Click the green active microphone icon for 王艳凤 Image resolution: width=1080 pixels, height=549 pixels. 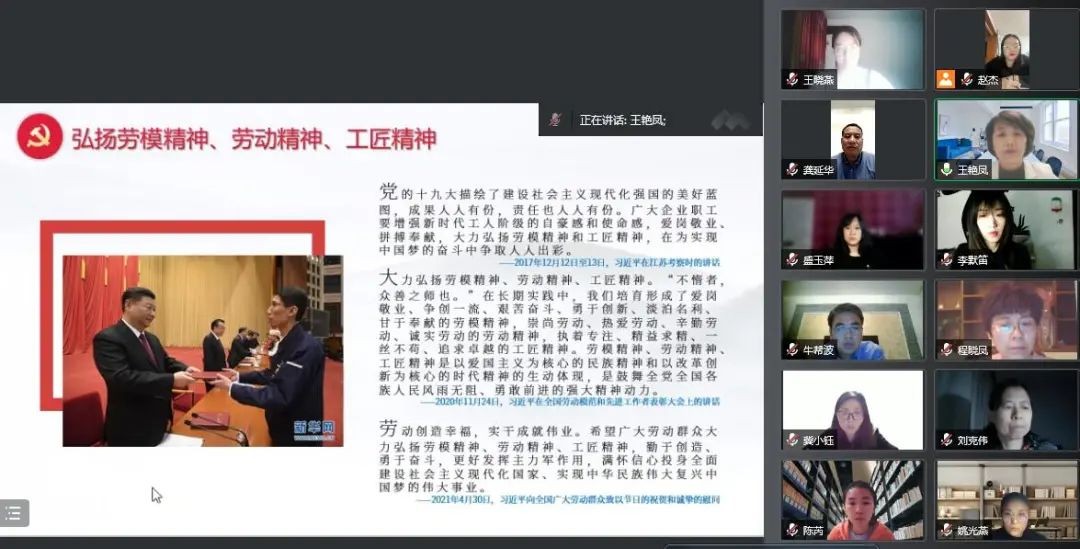(x=946, y=170)
